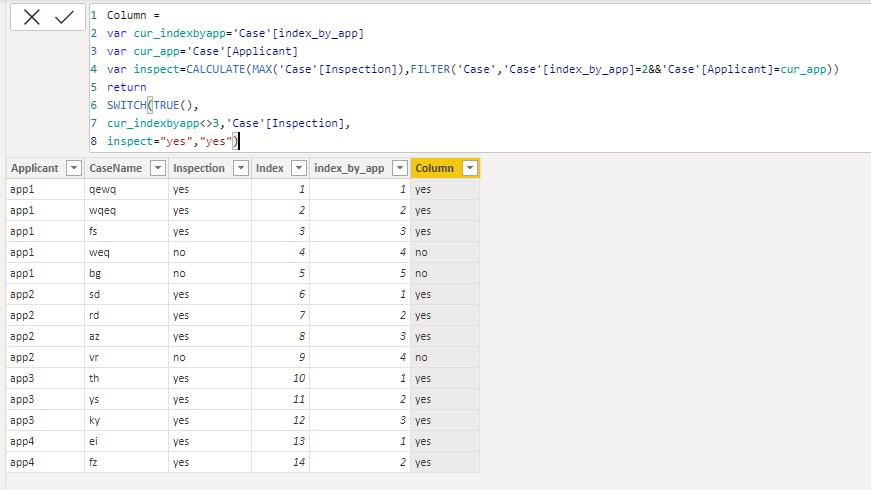Click the return keyword on line 5
Viewport: 871px width, 490px height.
click(x=127, y=87)
